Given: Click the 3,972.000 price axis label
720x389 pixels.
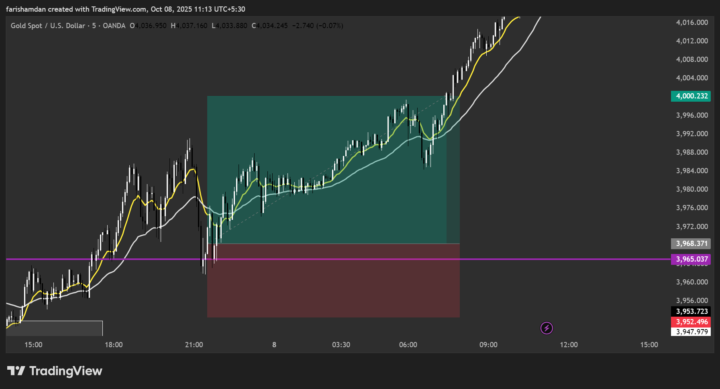Looking at the screenshot, I should coord(692,226).
